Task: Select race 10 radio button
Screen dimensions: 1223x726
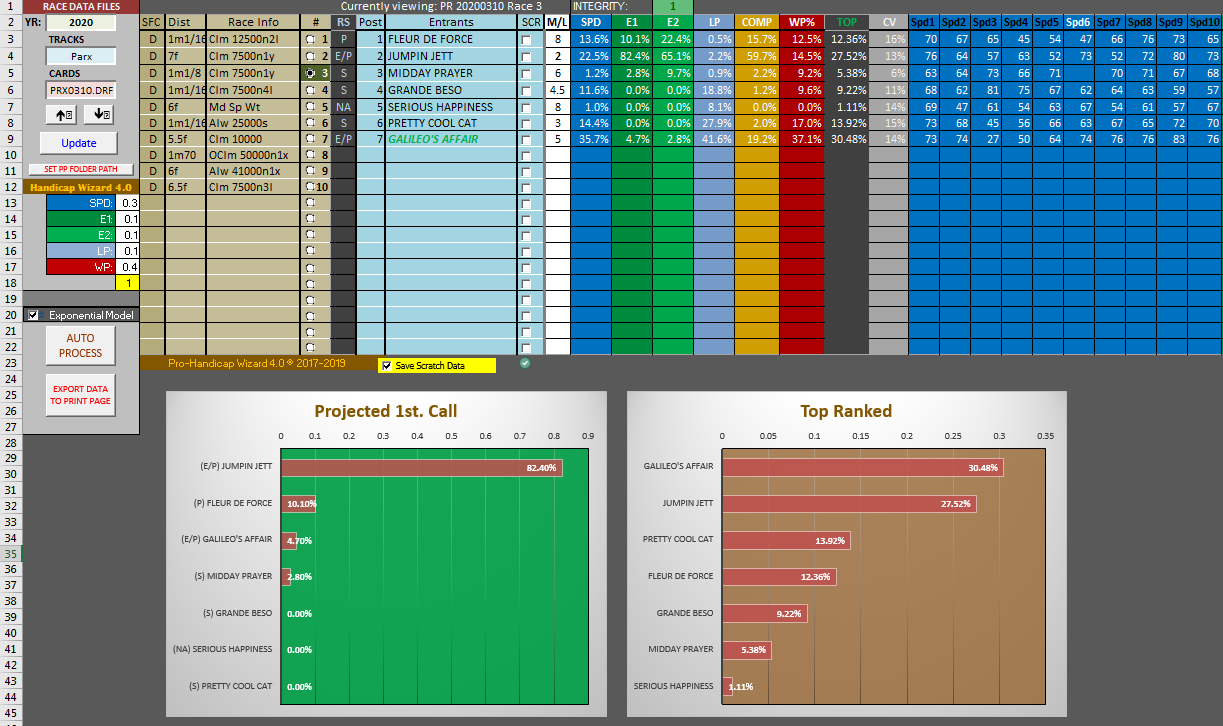Action: coord(309,187)
